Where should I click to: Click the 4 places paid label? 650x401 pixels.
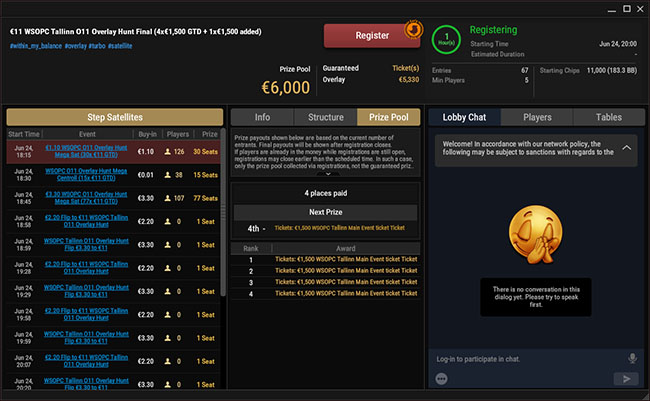(325, 193)
